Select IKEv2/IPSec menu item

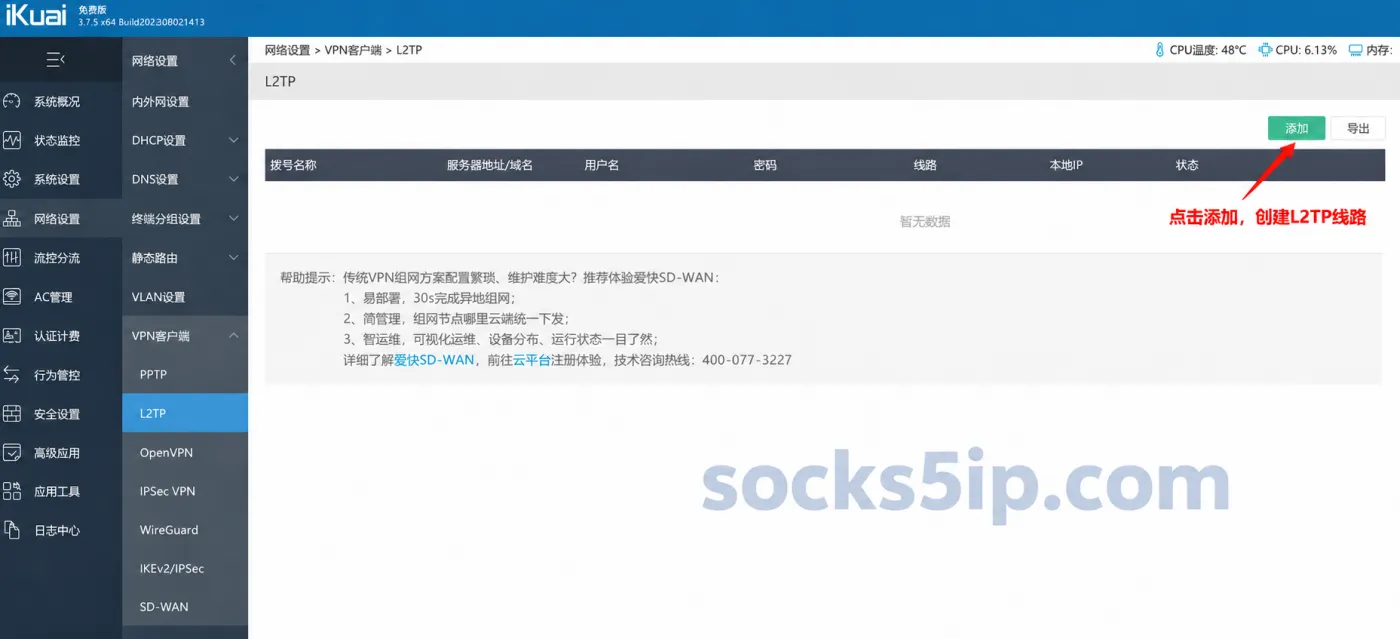tap(185, 568)
